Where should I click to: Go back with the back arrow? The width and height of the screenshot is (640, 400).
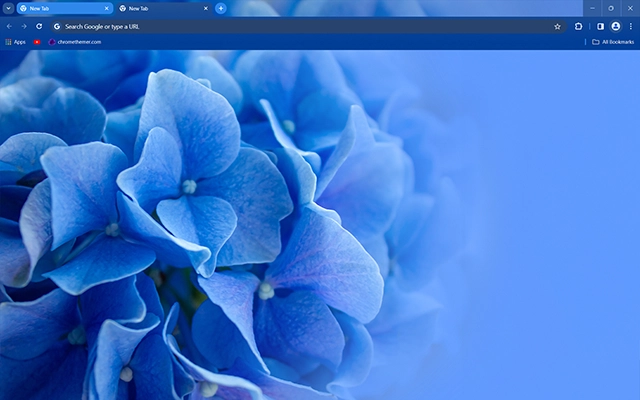point(9,27)
